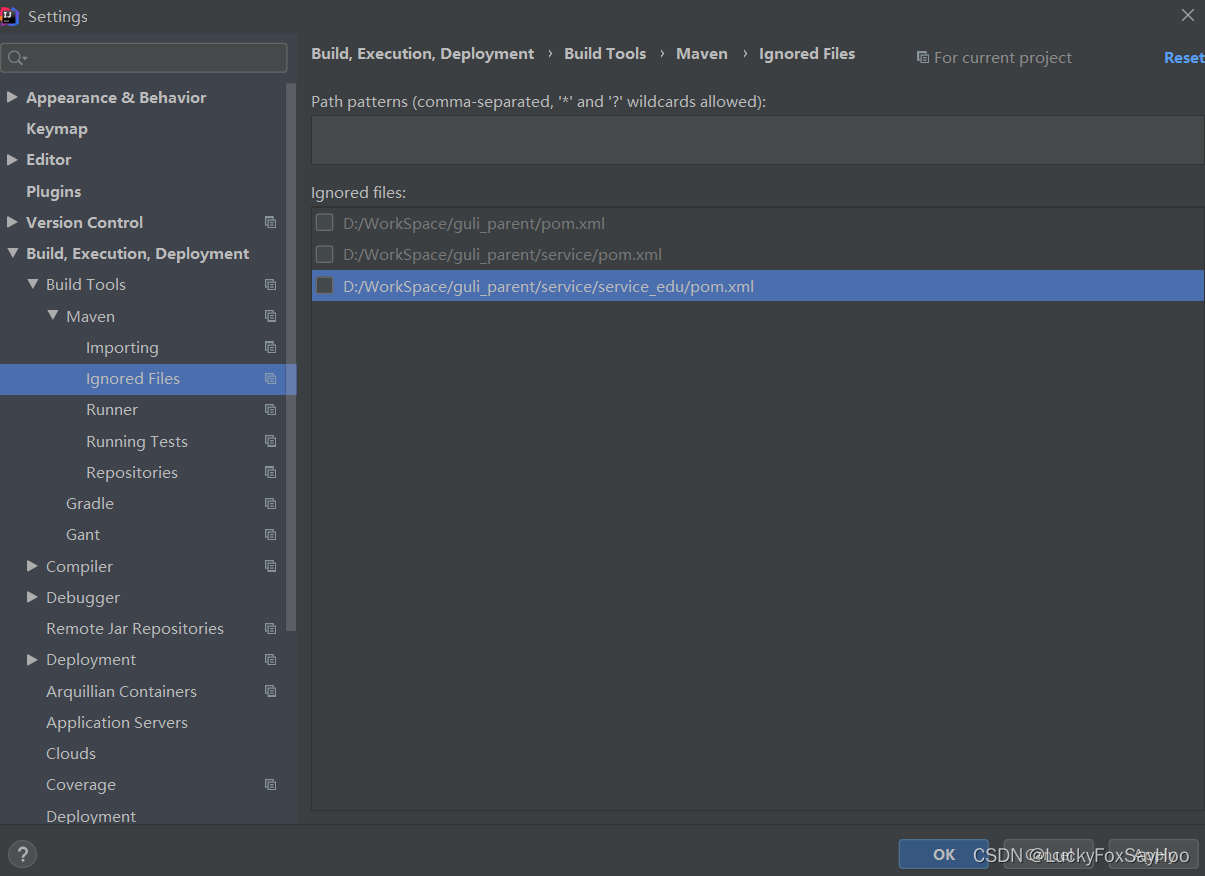
Task: Click project-level icon next to Build Tools
Action: pos(270,285)
